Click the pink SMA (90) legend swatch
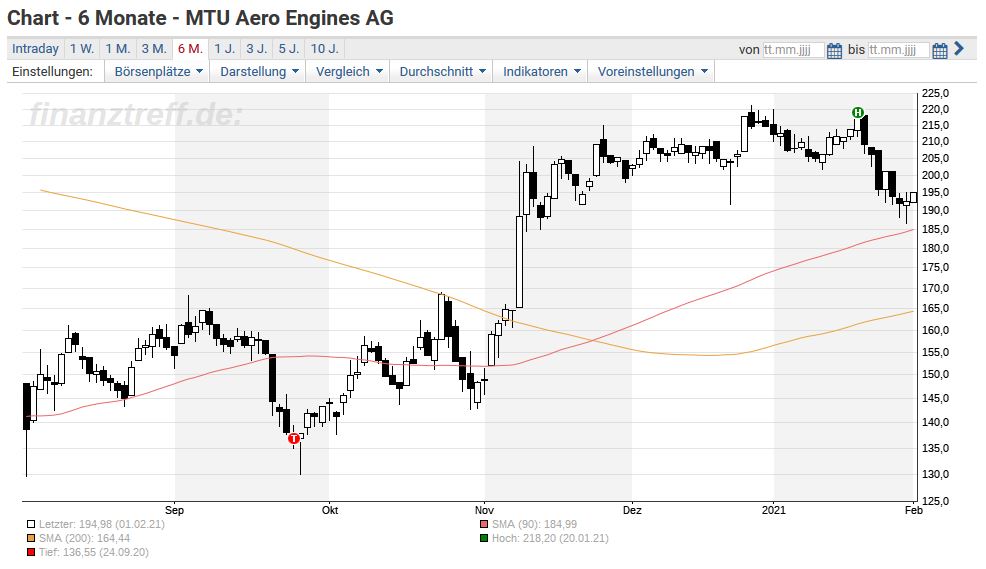The width and height of the screenshot is (986, 569). tap(484, 524)
